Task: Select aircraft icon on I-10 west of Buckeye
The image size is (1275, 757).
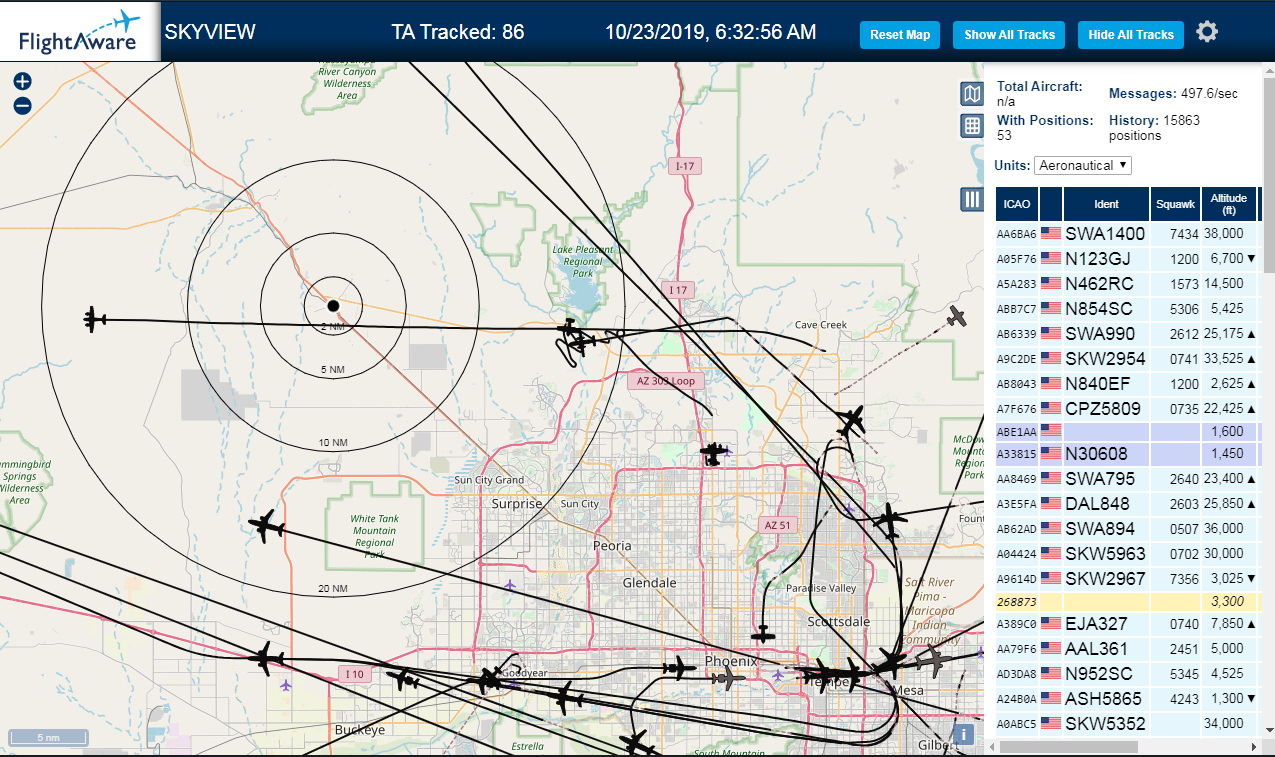Action: click(x=265, y=658)
